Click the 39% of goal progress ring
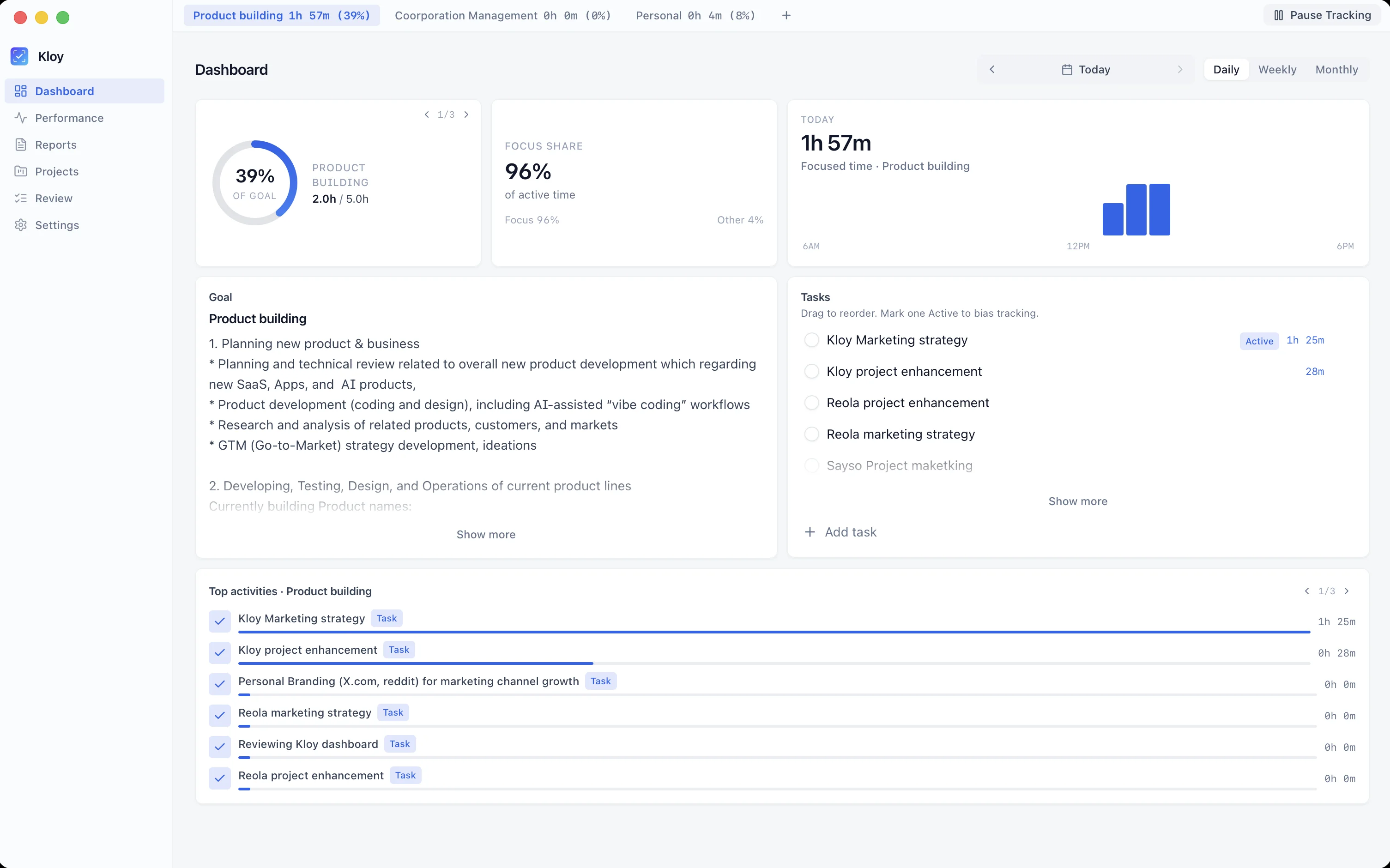This screenshot has height=868, width=1390. pyautogui.click(x=254, y=182)
